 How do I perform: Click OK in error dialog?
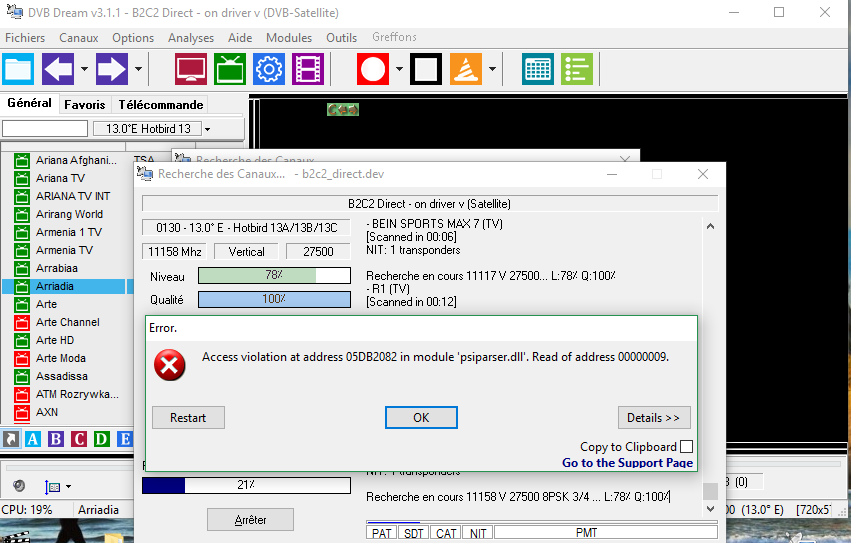click(421, 418)
